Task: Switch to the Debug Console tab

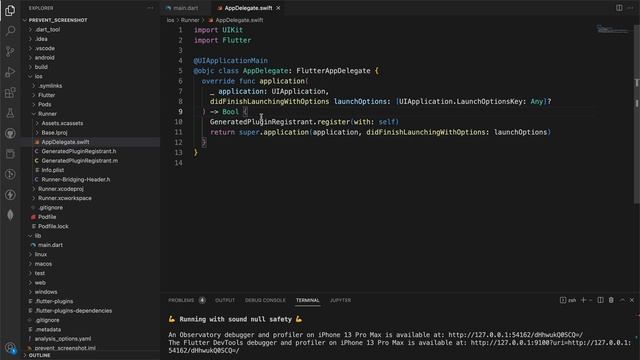Action: tap(265, 300)
